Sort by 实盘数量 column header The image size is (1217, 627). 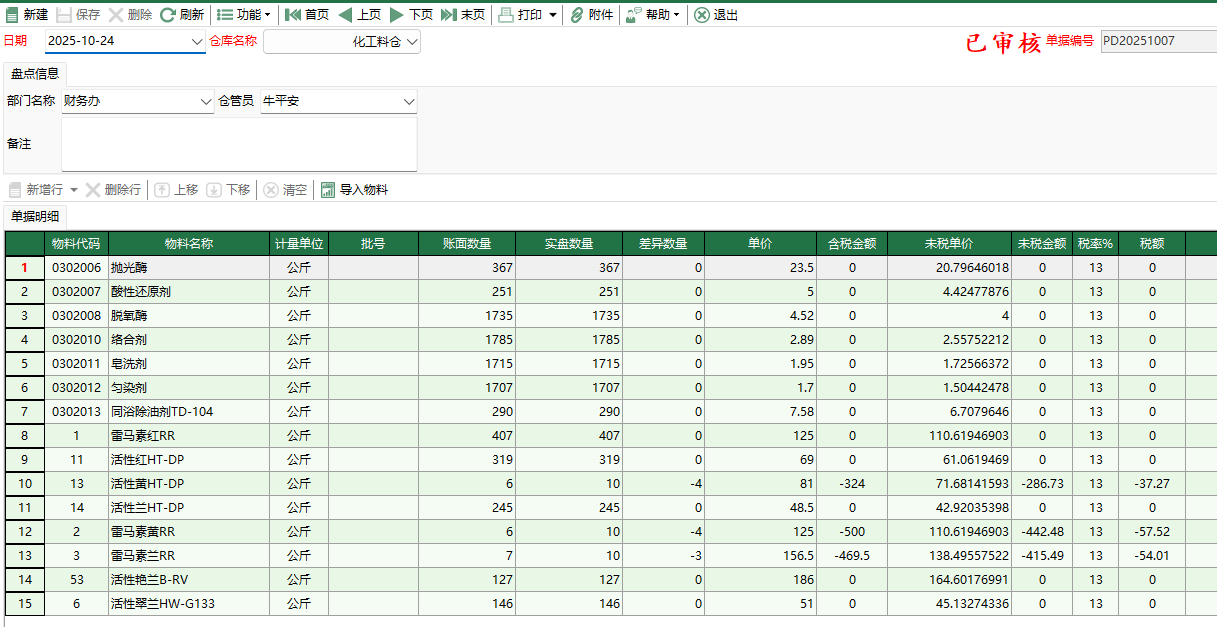coord(568,244)
